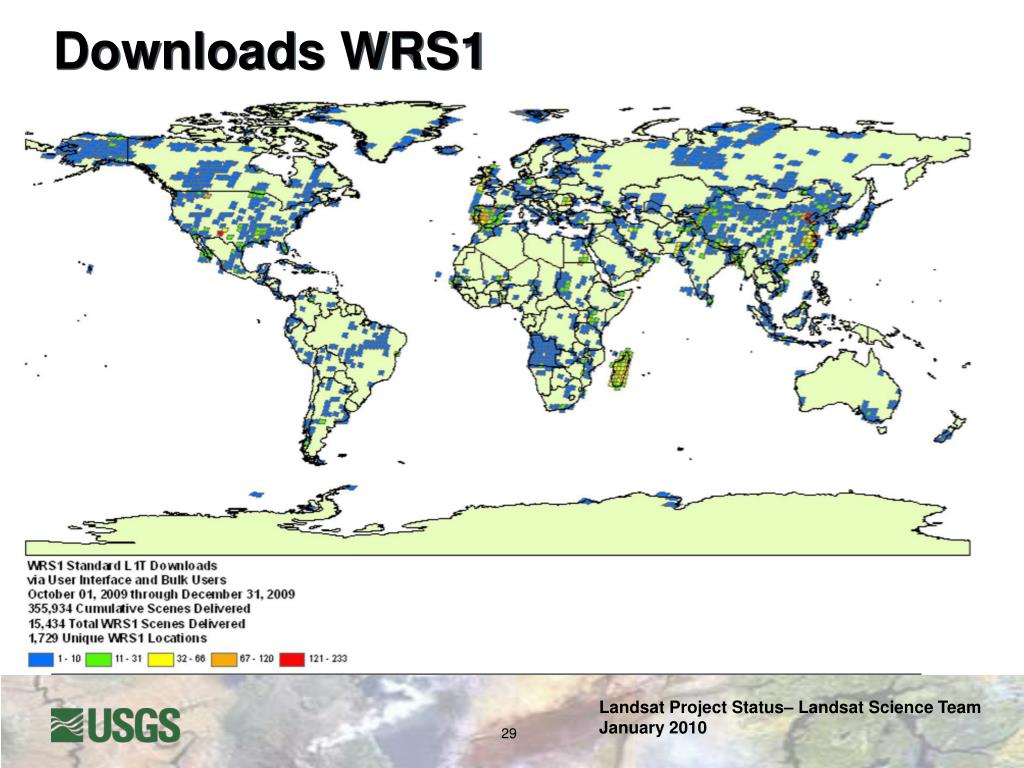Viewport: 1024px width, 768px height.
Task: Click the 1 - 10 legend label
Action: click(x=69, y=658)
